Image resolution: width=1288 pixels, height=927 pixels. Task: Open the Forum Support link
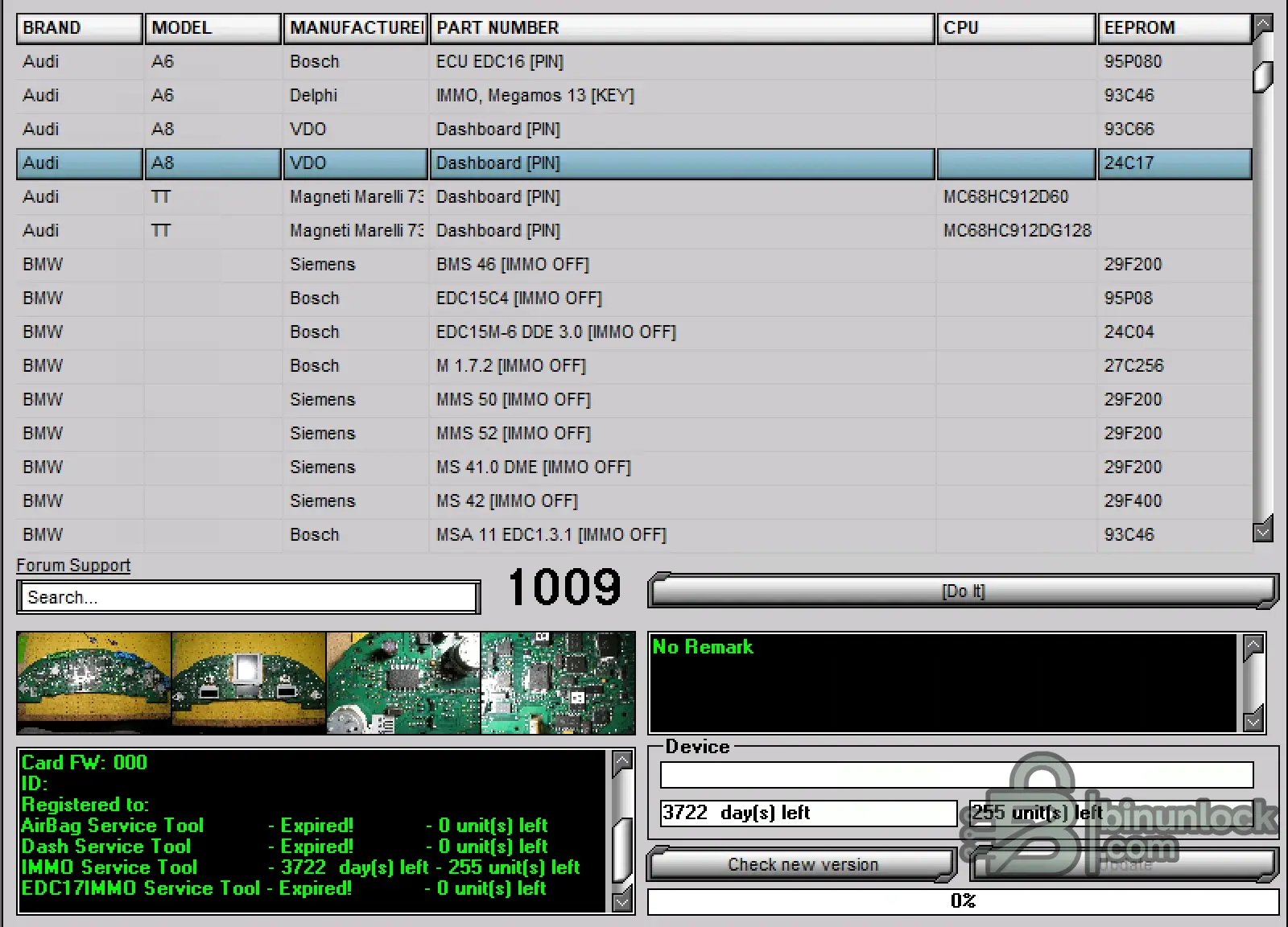72,565
